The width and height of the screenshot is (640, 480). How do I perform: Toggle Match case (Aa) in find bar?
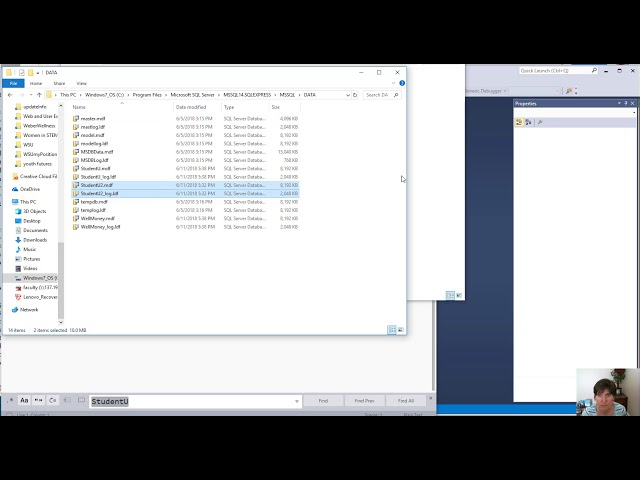point(24,400)
